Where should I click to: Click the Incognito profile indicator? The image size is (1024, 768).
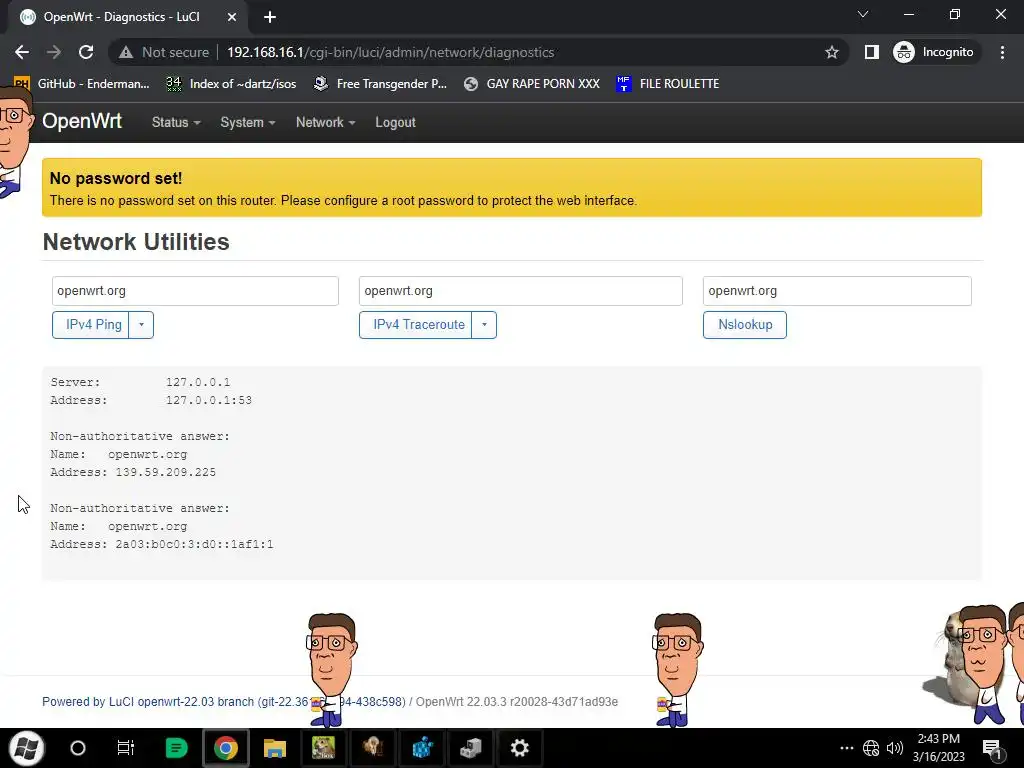pyautogui.click(x=934, y=52)
